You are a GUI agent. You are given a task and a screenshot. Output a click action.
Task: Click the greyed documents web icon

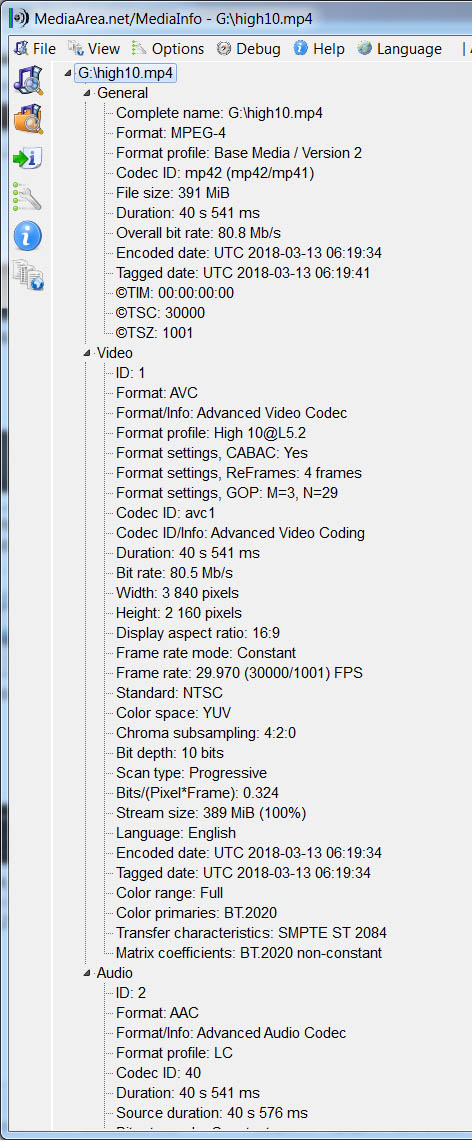(x=28, y=276)
